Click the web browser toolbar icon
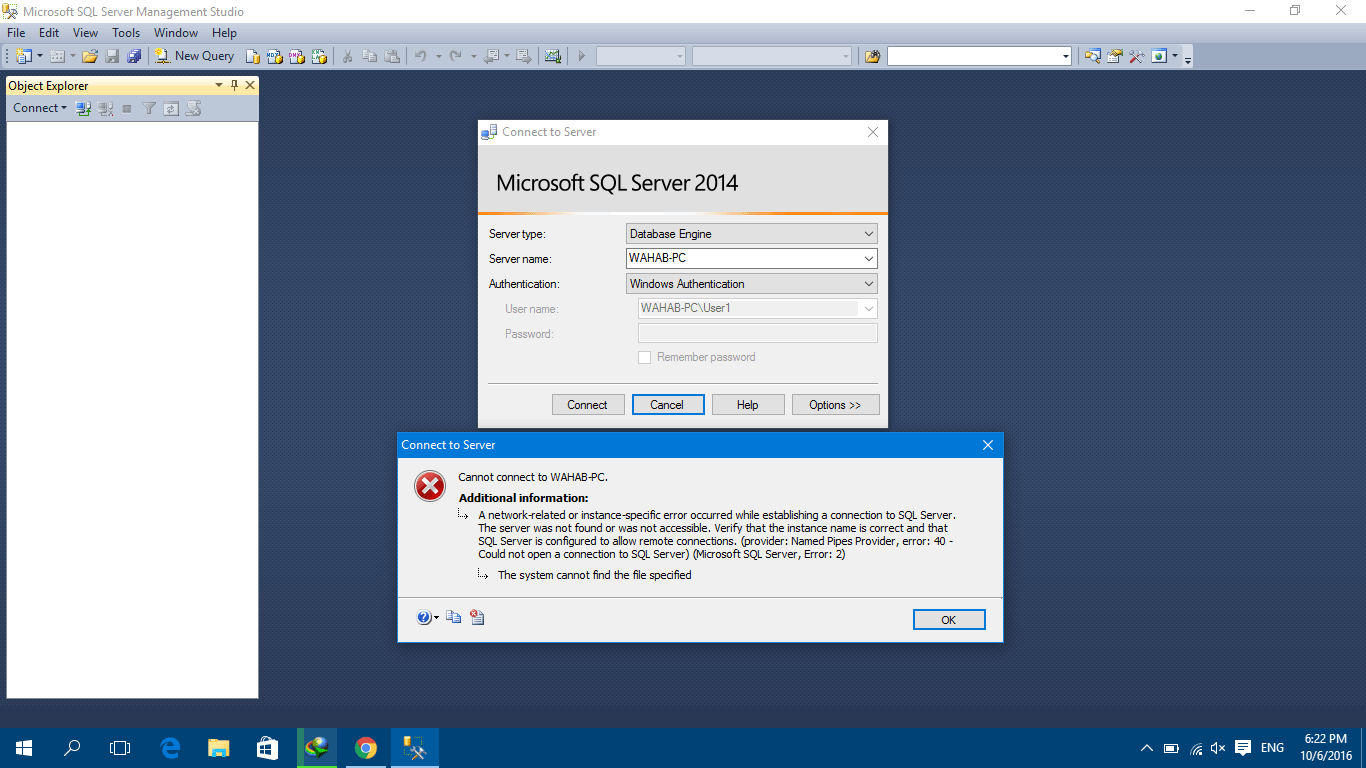The image size is (1366, 768). point(1159,56)
